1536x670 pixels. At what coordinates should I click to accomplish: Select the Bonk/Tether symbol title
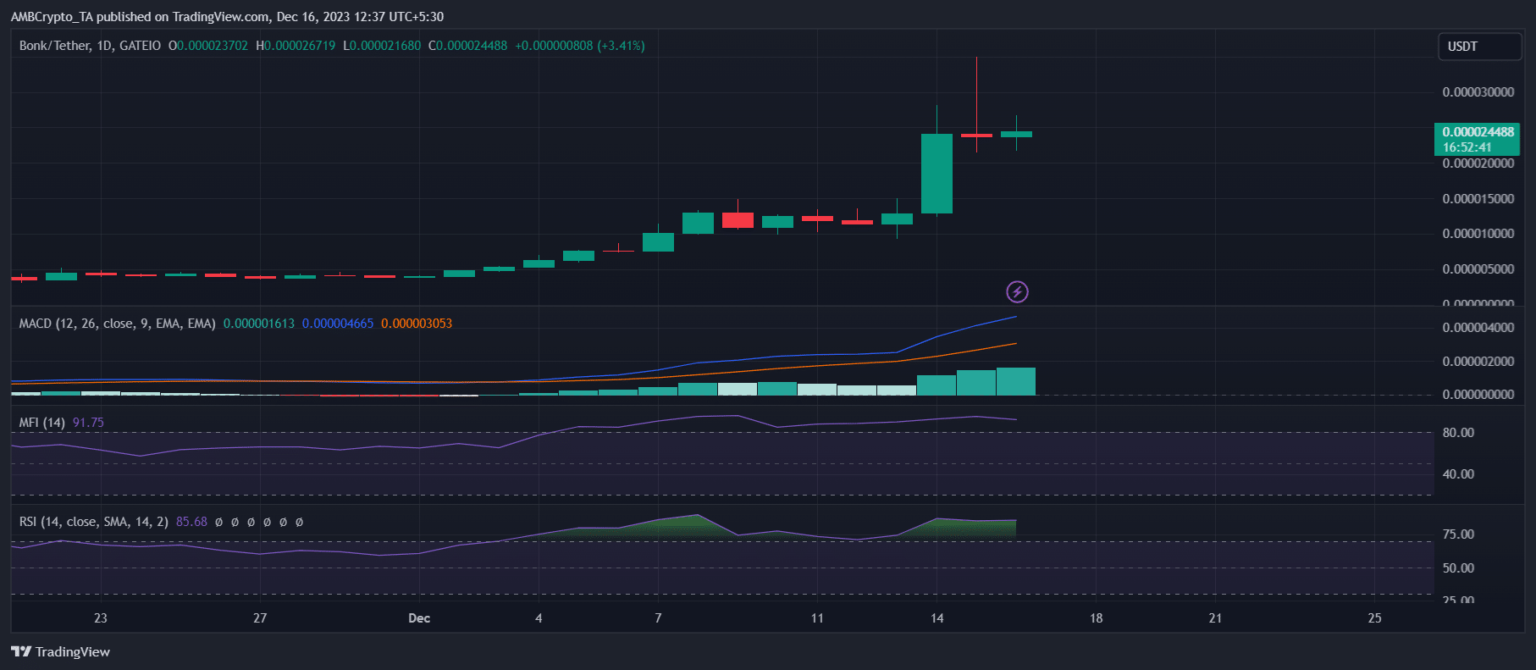pyautogui.click(x=64, y=46)
